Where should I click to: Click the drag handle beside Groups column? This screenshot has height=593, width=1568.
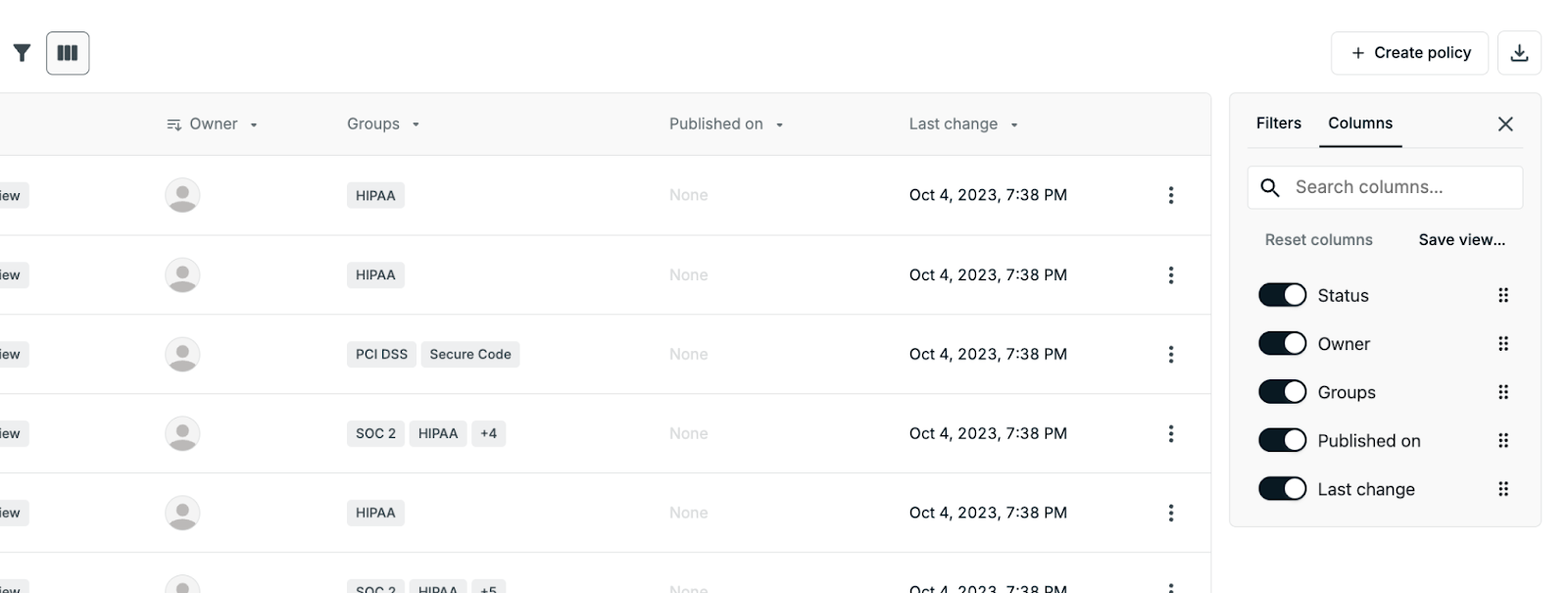tap(1503, 392)
